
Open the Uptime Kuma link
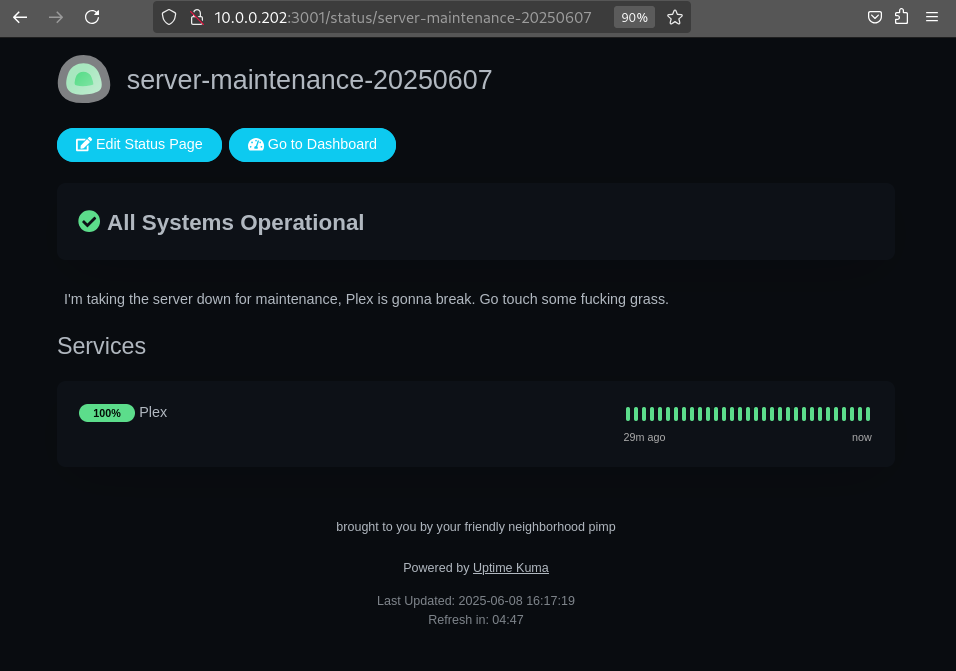[511, 568]
